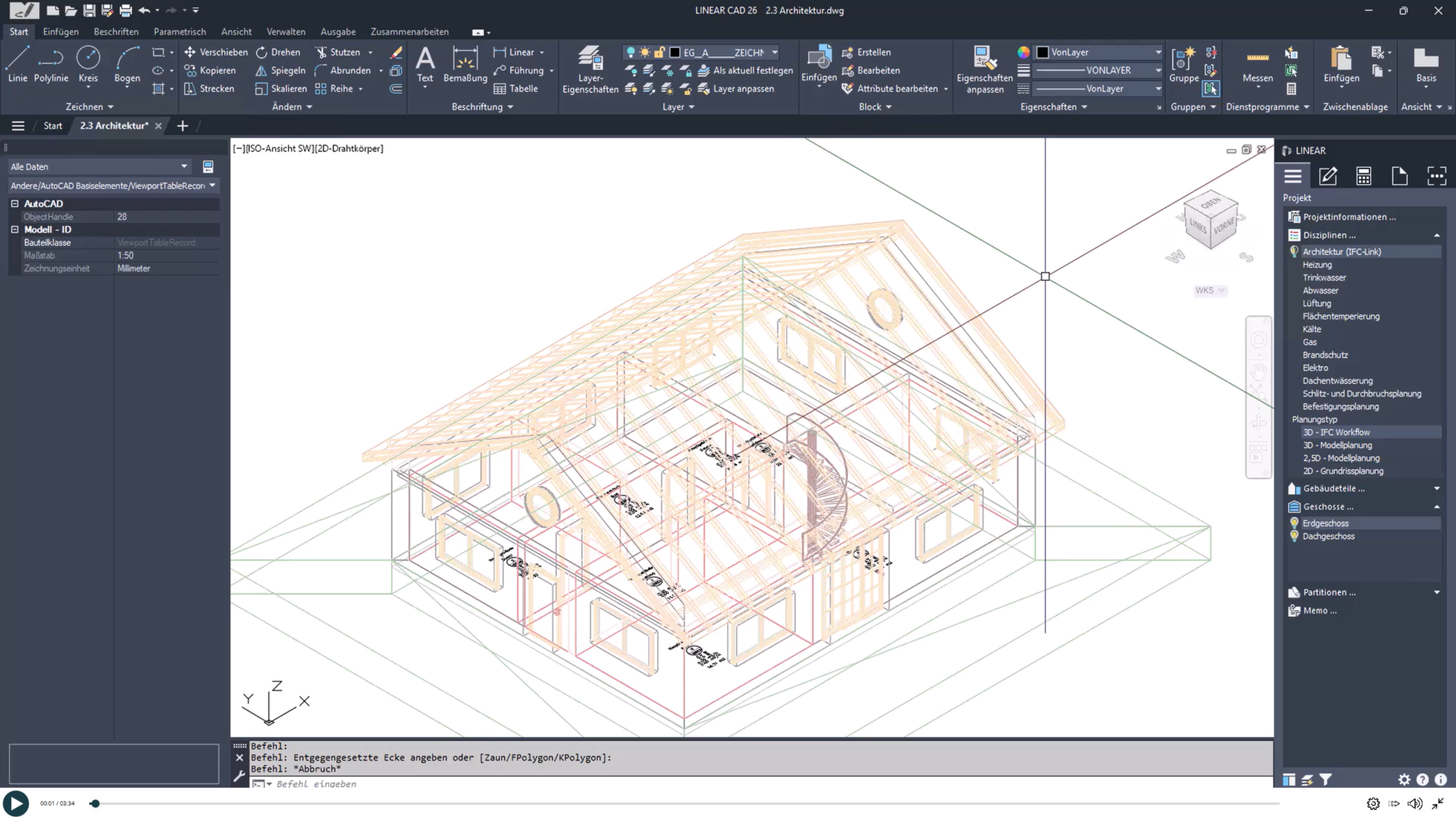Open the Ansicht ribbon tab

tap(236, 32)
